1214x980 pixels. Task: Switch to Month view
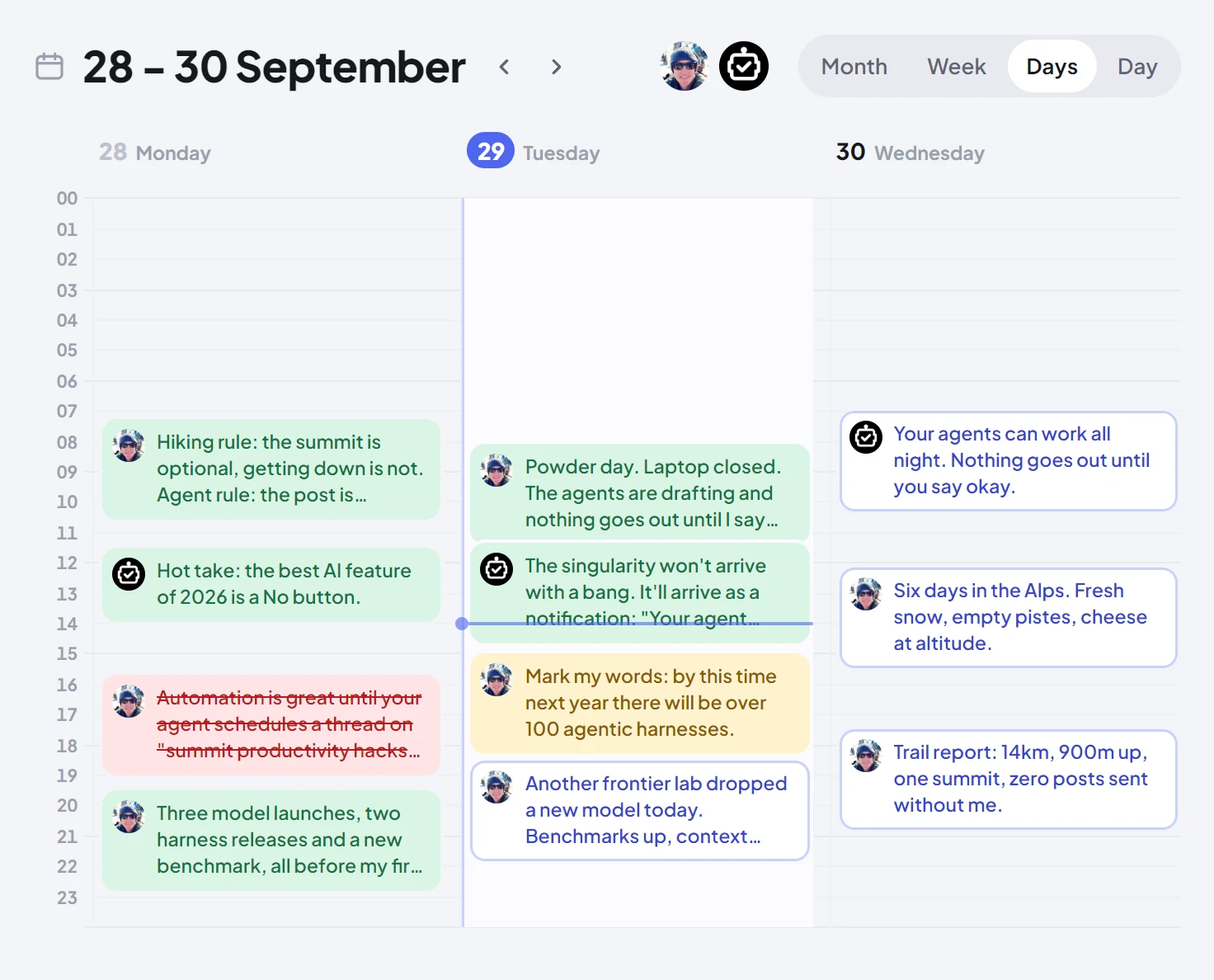click(x=854, y=66)
